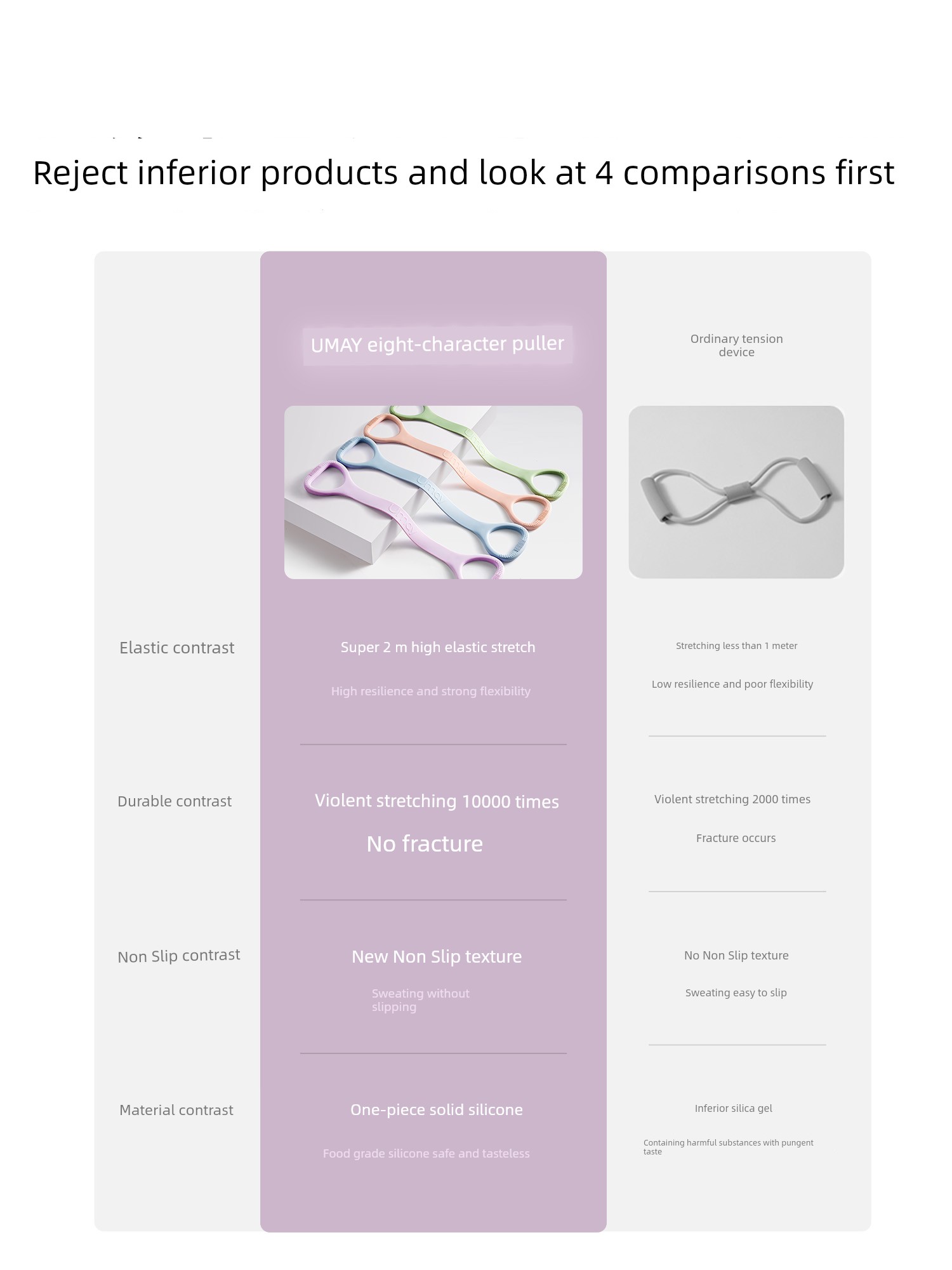Click the Elastic contrast row label
The image size is (952, 1270).
click(177, 648)
